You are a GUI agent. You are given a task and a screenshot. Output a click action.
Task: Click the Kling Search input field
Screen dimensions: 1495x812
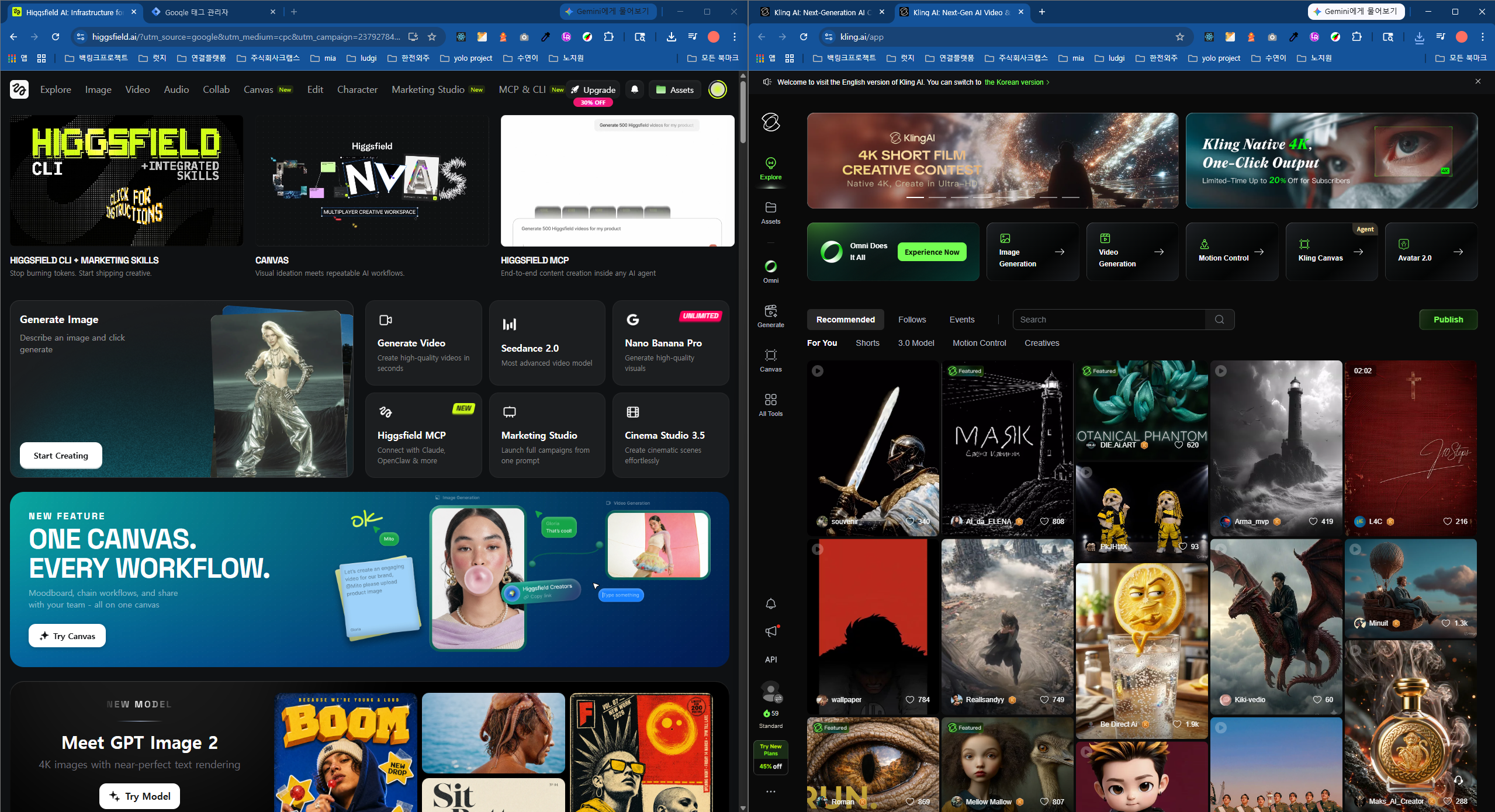(1109, 320)
